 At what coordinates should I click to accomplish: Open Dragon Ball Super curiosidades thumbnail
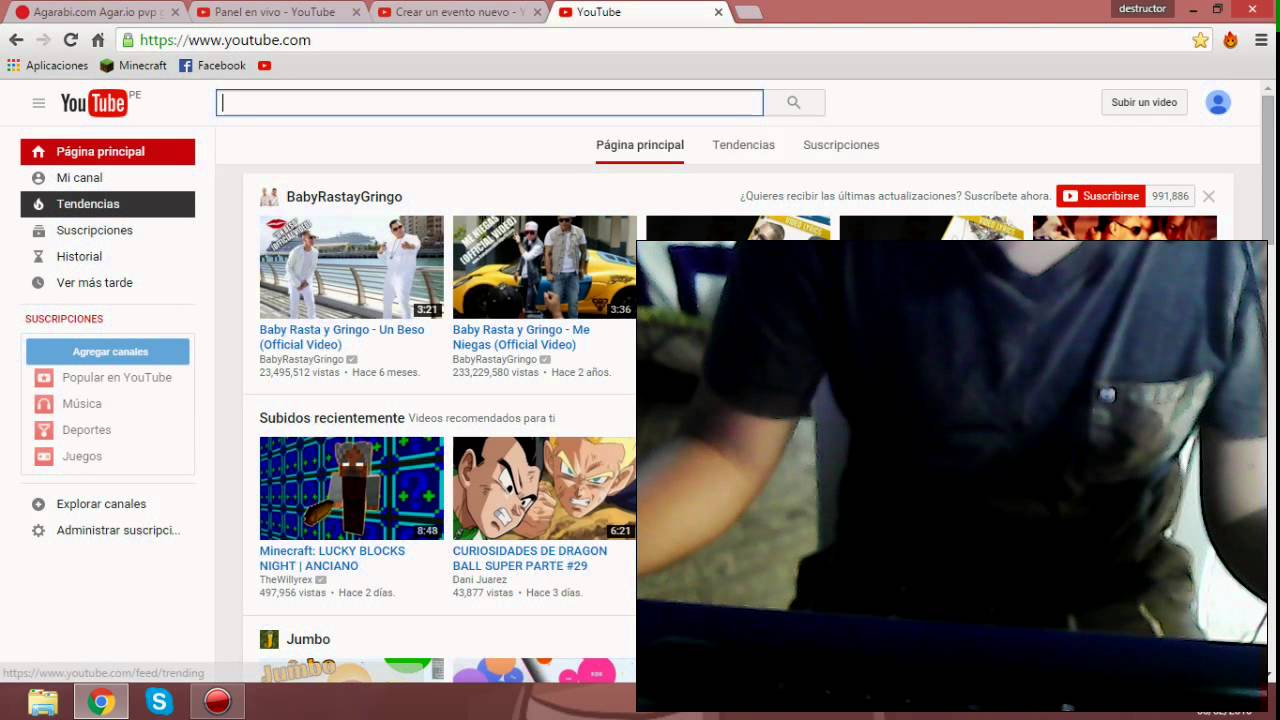click(544, 488)
